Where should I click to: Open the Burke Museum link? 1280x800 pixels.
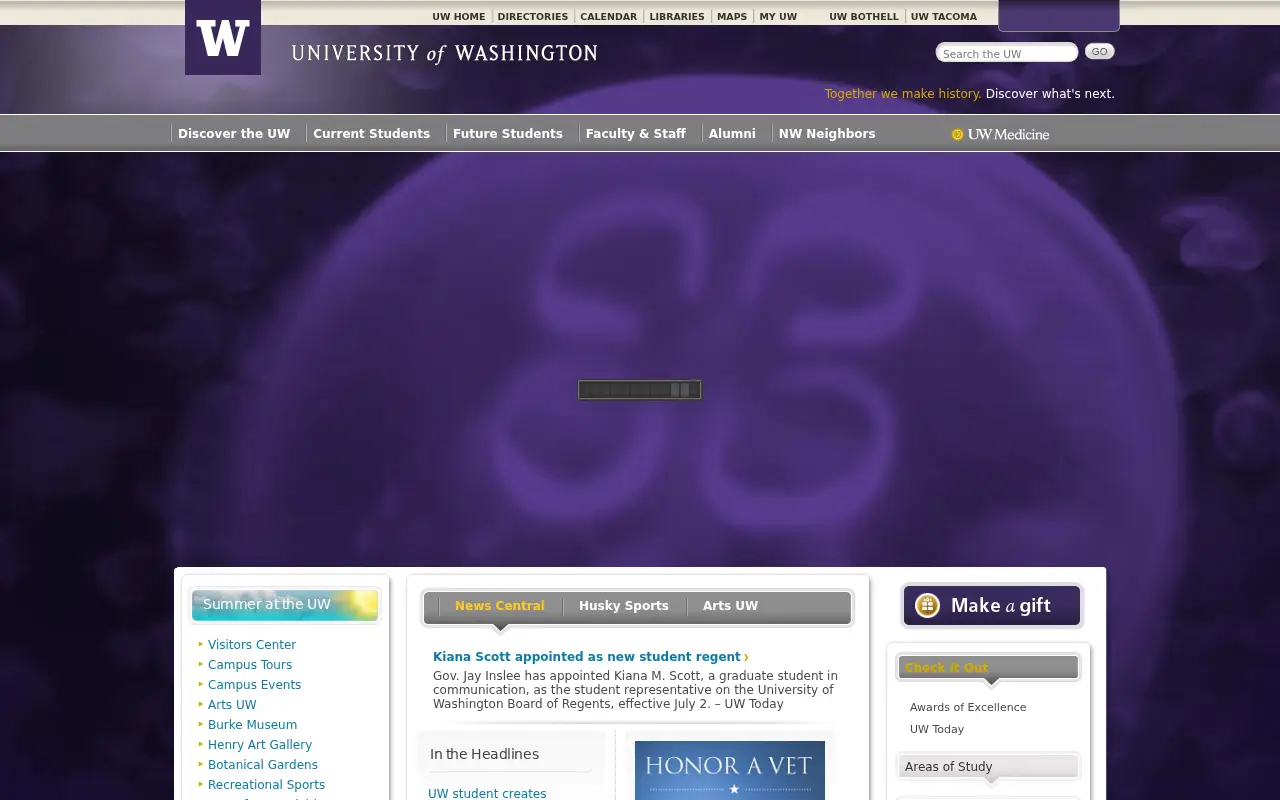pyautogui.click(x=252, y=725)
